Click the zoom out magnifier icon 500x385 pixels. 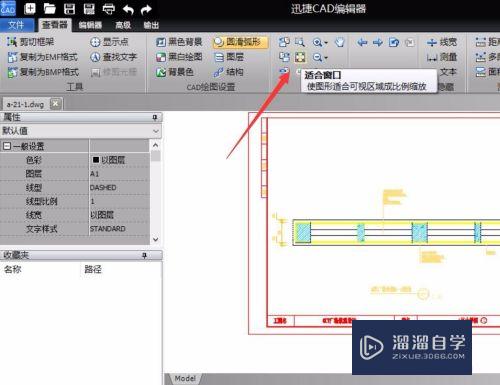[317, 57]
